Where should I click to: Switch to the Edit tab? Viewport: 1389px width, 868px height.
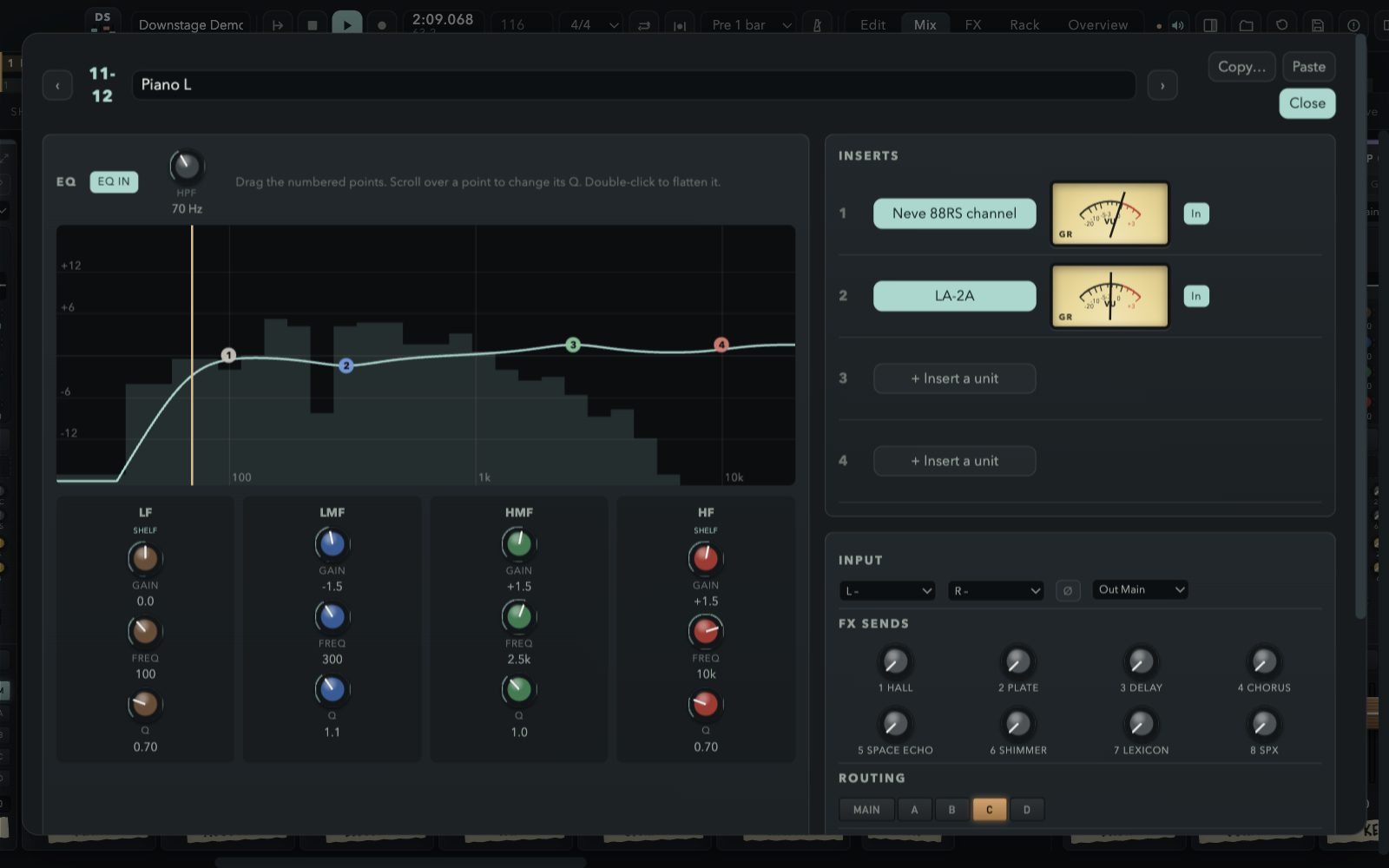click(872, 25)
